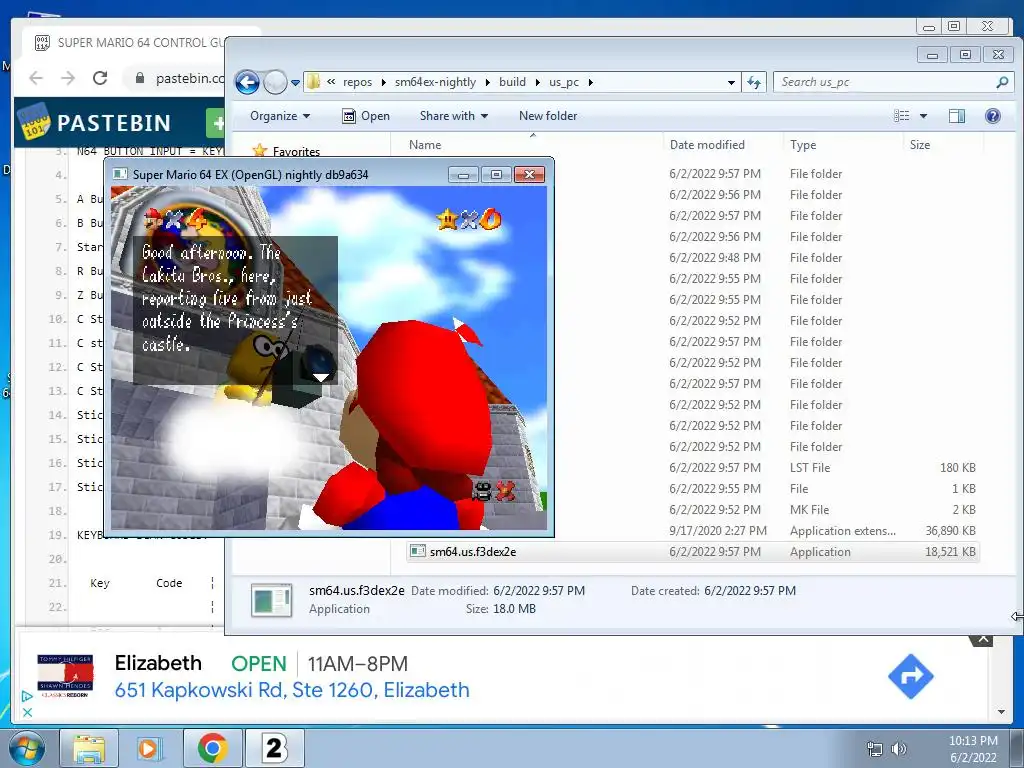The height and width of the screenshot is (768, 1024).
Task: Open Chrome from taskbar
Action: [x=212, y=748]
